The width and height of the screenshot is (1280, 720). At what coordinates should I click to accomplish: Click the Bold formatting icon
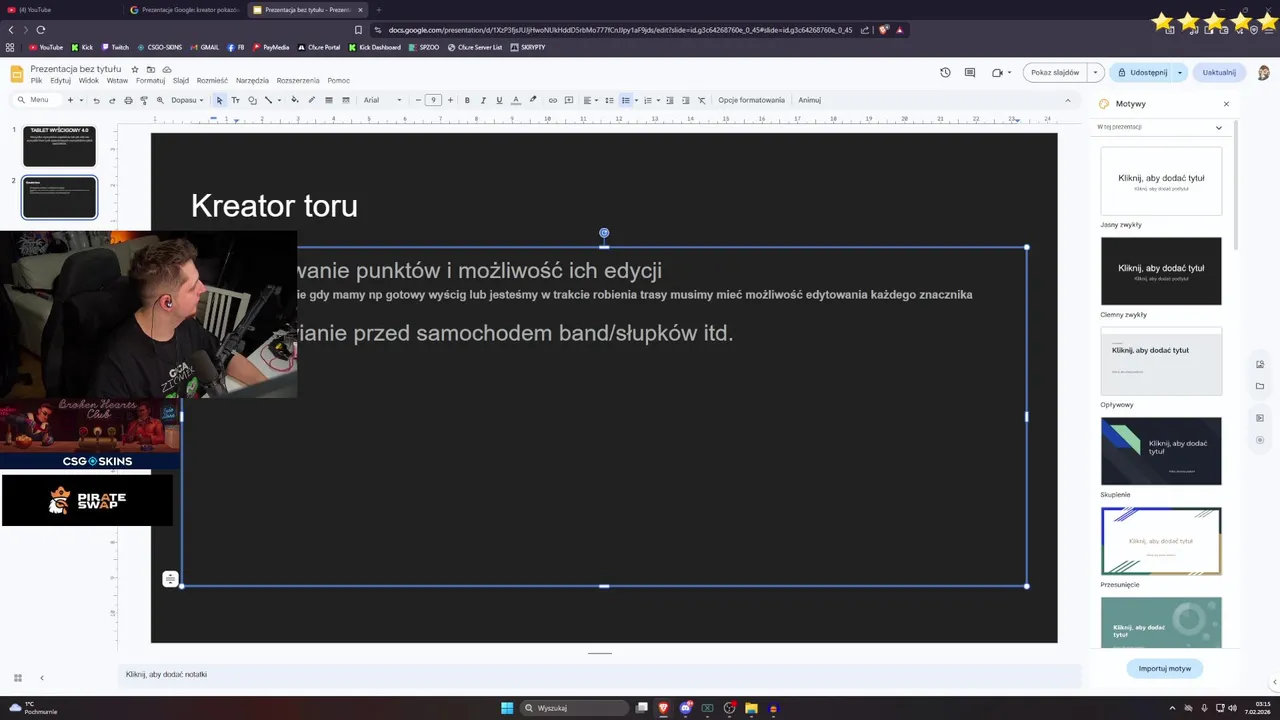pyautogui.click(x=467, y=100)
